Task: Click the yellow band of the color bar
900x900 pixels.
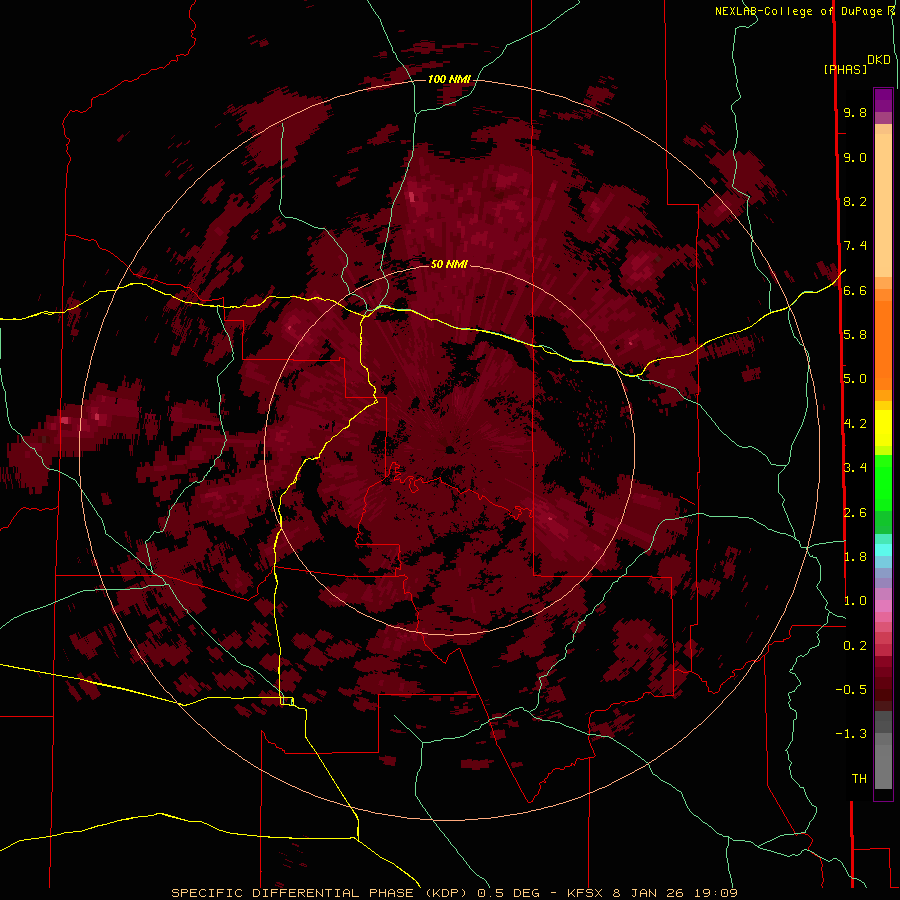Action: [883, 428]
